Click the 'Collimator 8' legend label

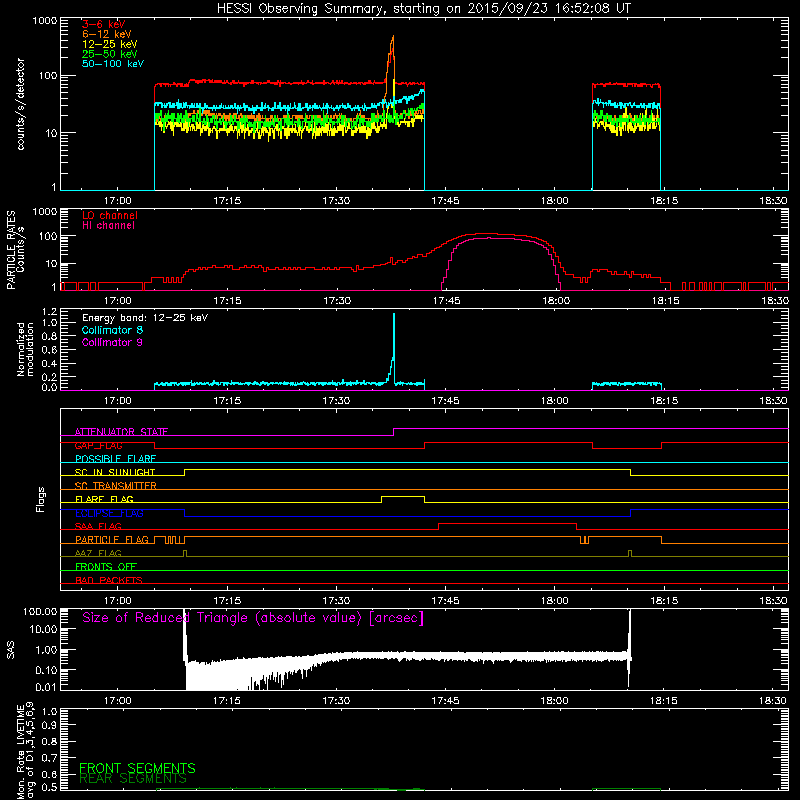point(112,330)
